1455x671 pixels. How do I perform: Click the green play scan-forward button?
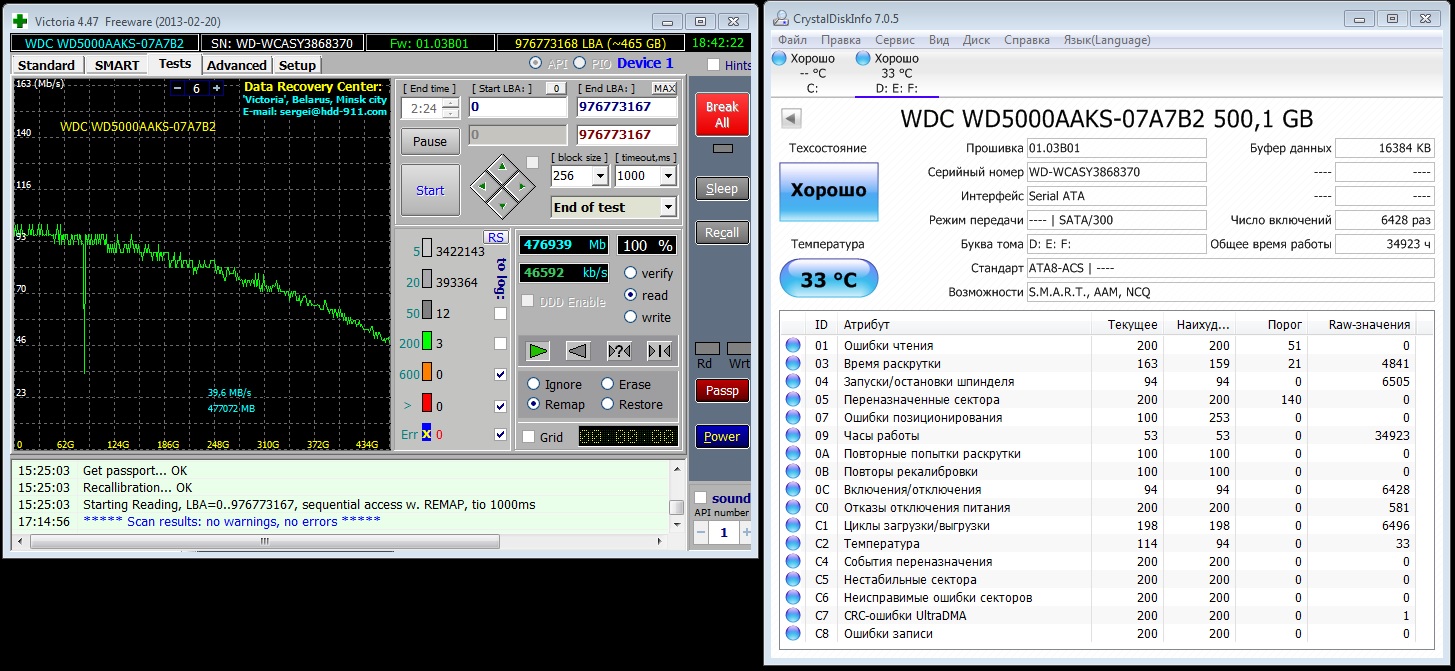[x=538, y=350]
